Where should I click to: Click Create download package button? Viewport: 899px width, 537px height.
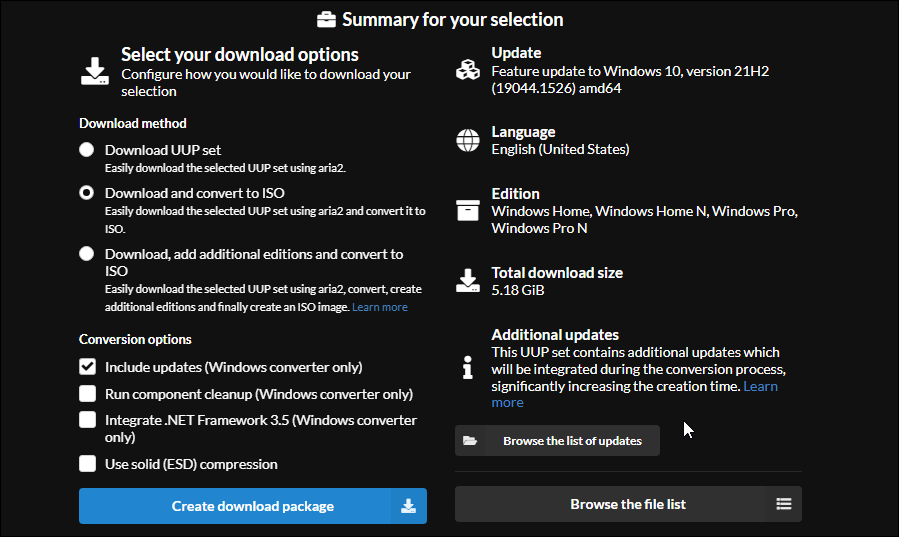(x=253, y=506)
